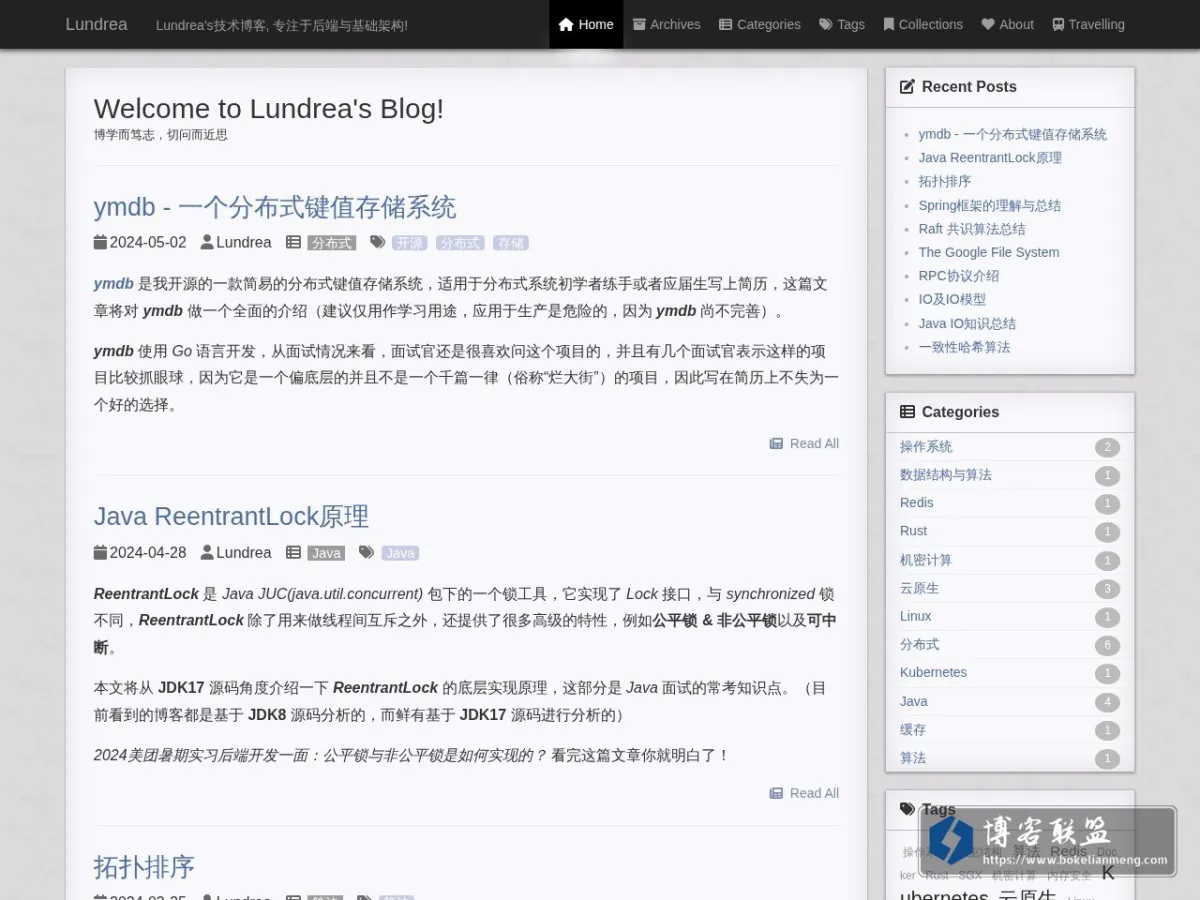This screenshot has width=1200, height=900.
Task: Click Read All under ReentrantLock post
Action: tap(804, 793)
